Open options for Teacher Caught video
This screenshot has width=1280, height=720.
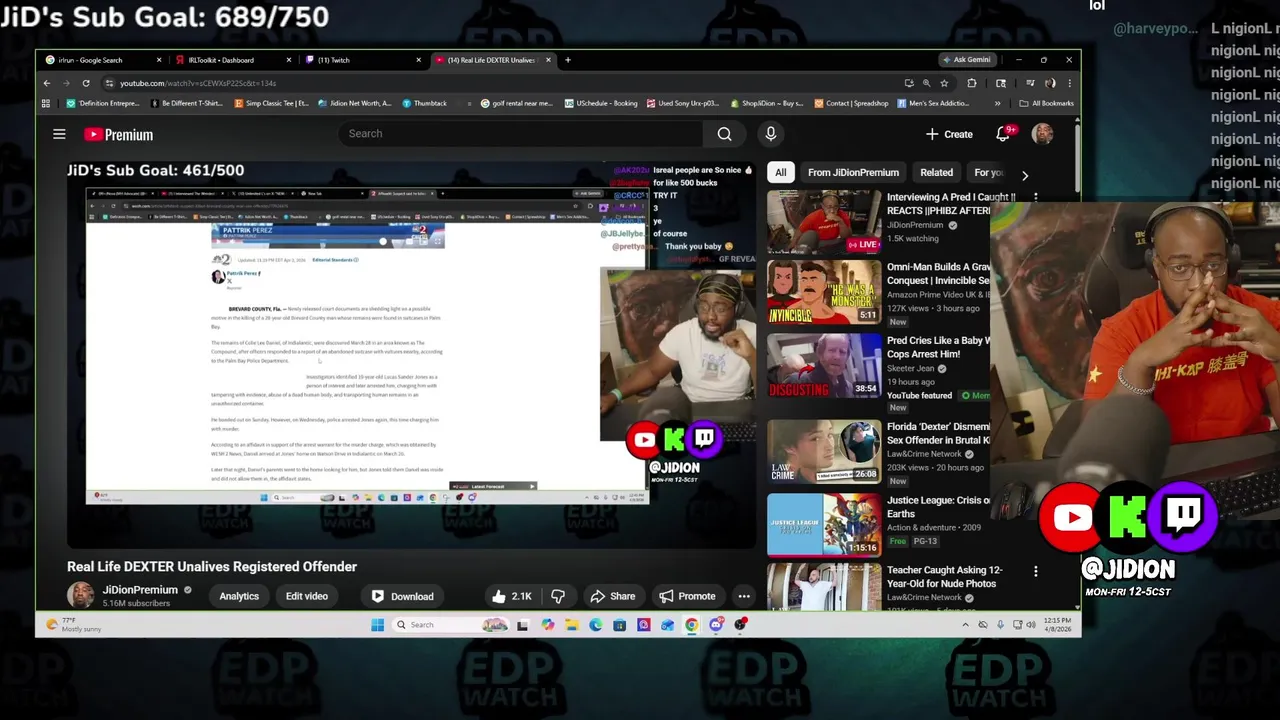(x=1035, y=571)
